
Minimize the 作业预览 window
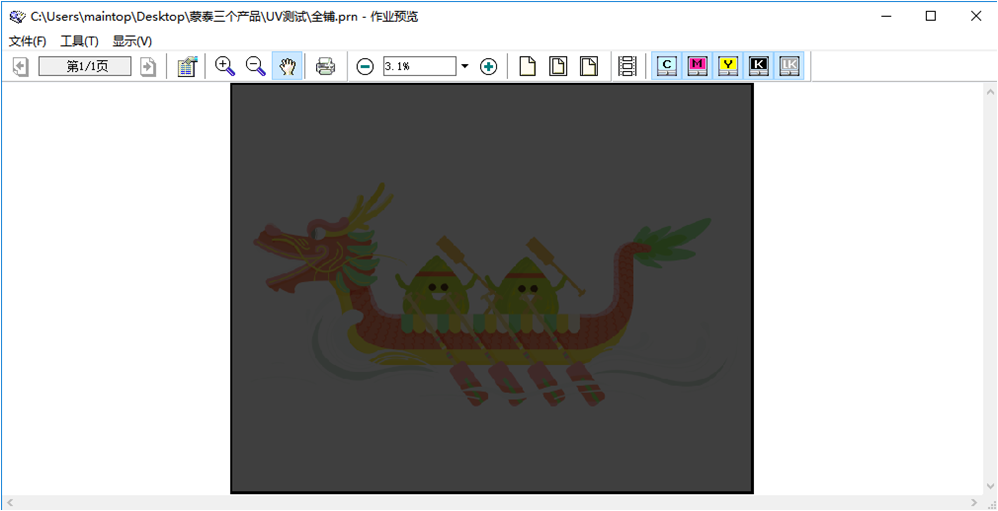click(886, 17)
